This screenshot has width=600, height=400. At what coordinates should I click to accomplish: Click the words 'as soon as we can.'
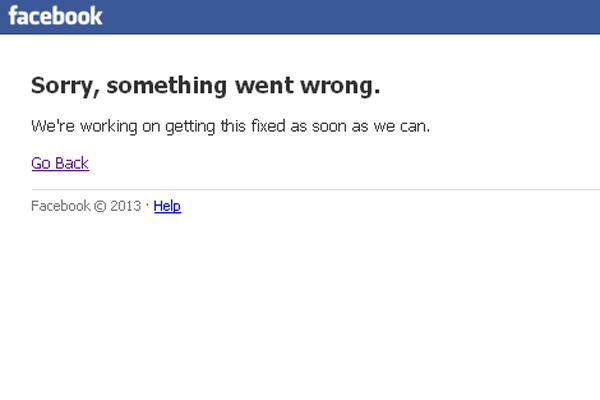coord(360,127)
